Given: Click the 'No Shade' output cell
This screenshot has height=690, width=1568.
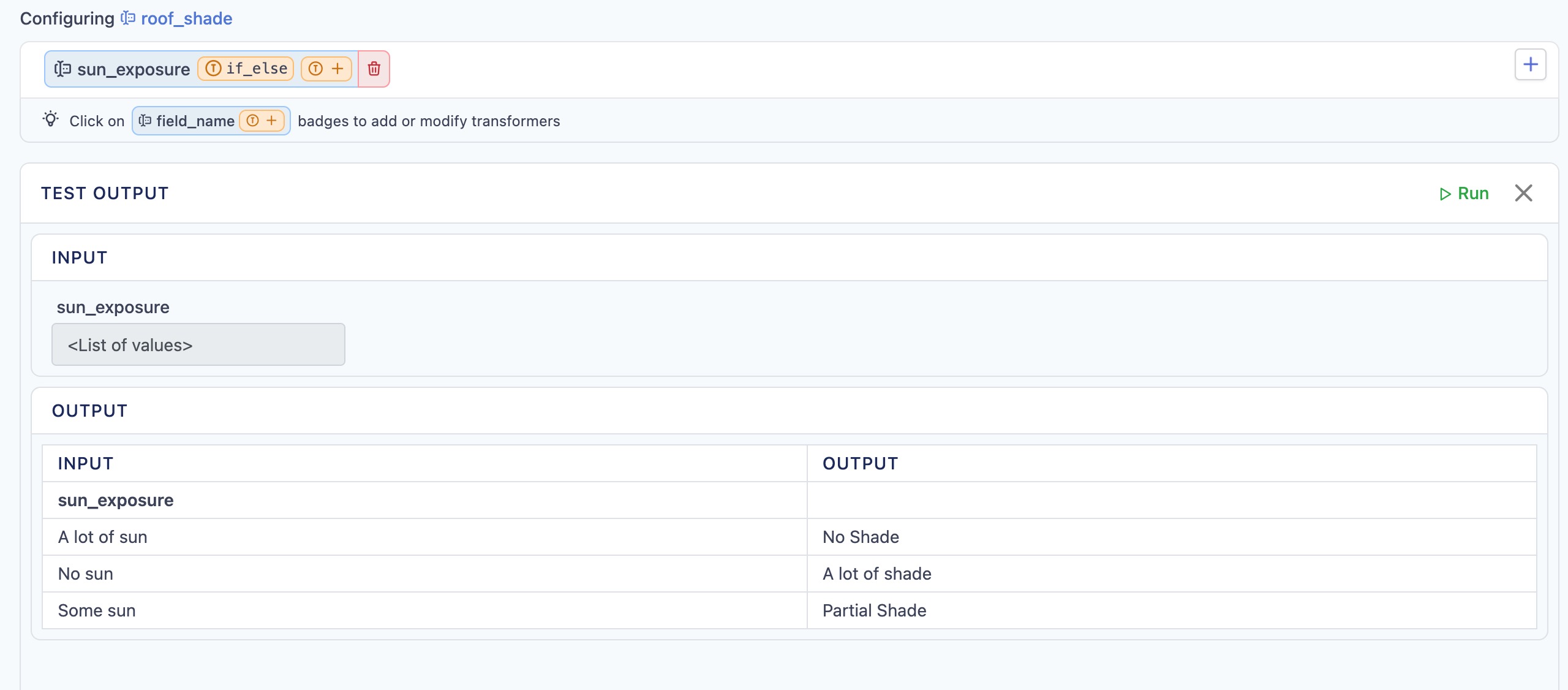Looking at the screenshot, I should coord(861,537).
